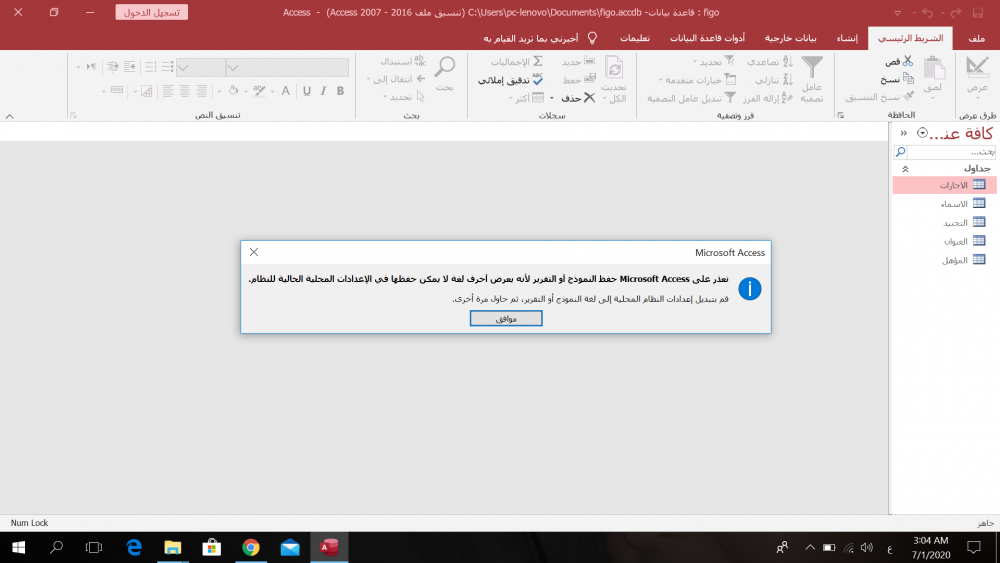Switch to بيانات خارجية (External Data) tab
Viewport: 1000px width, 563px height.
(x=790, y=38)
